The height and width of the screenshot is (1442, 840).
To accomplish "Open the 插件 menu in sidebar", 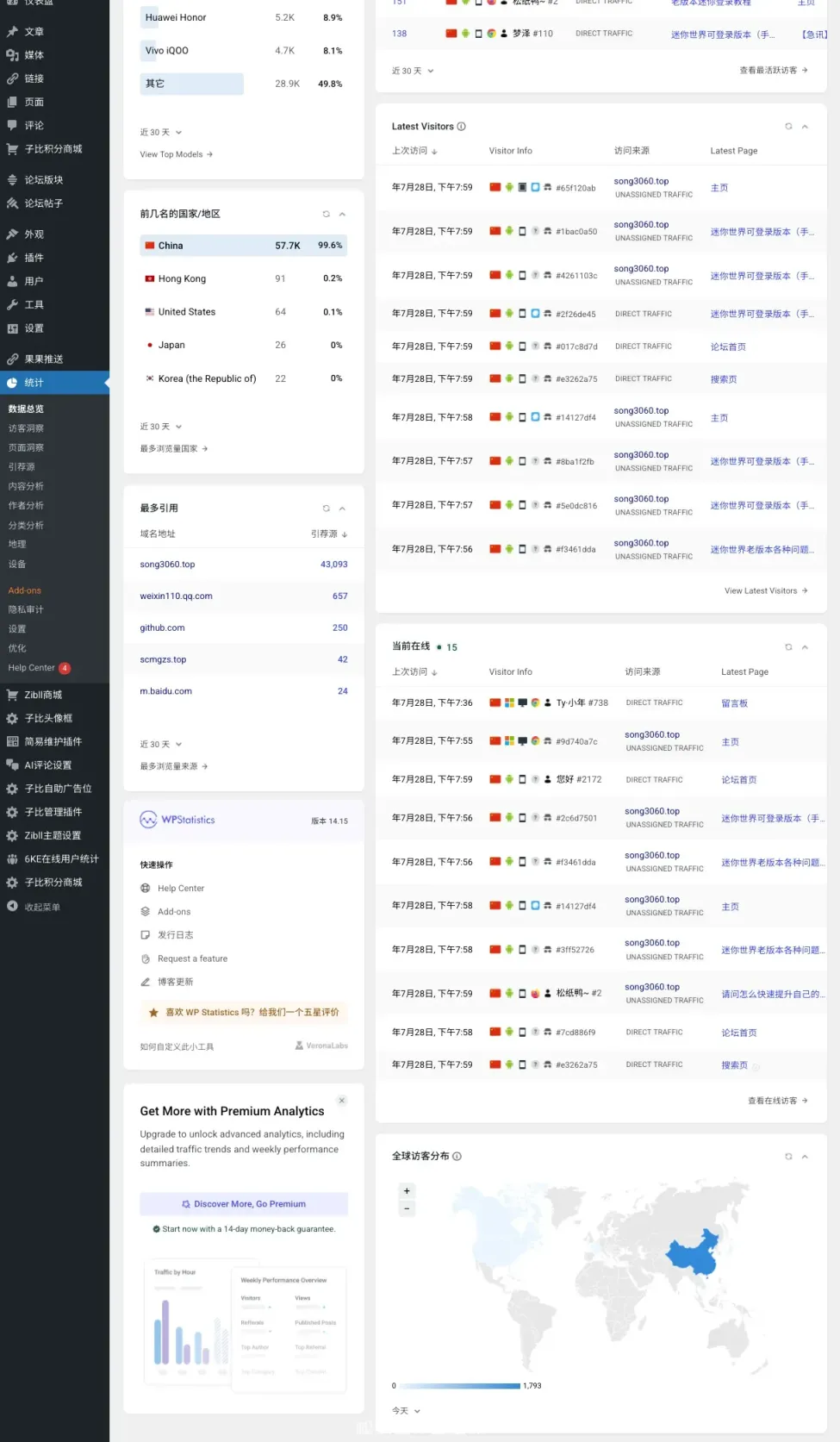I will point(34,258).
